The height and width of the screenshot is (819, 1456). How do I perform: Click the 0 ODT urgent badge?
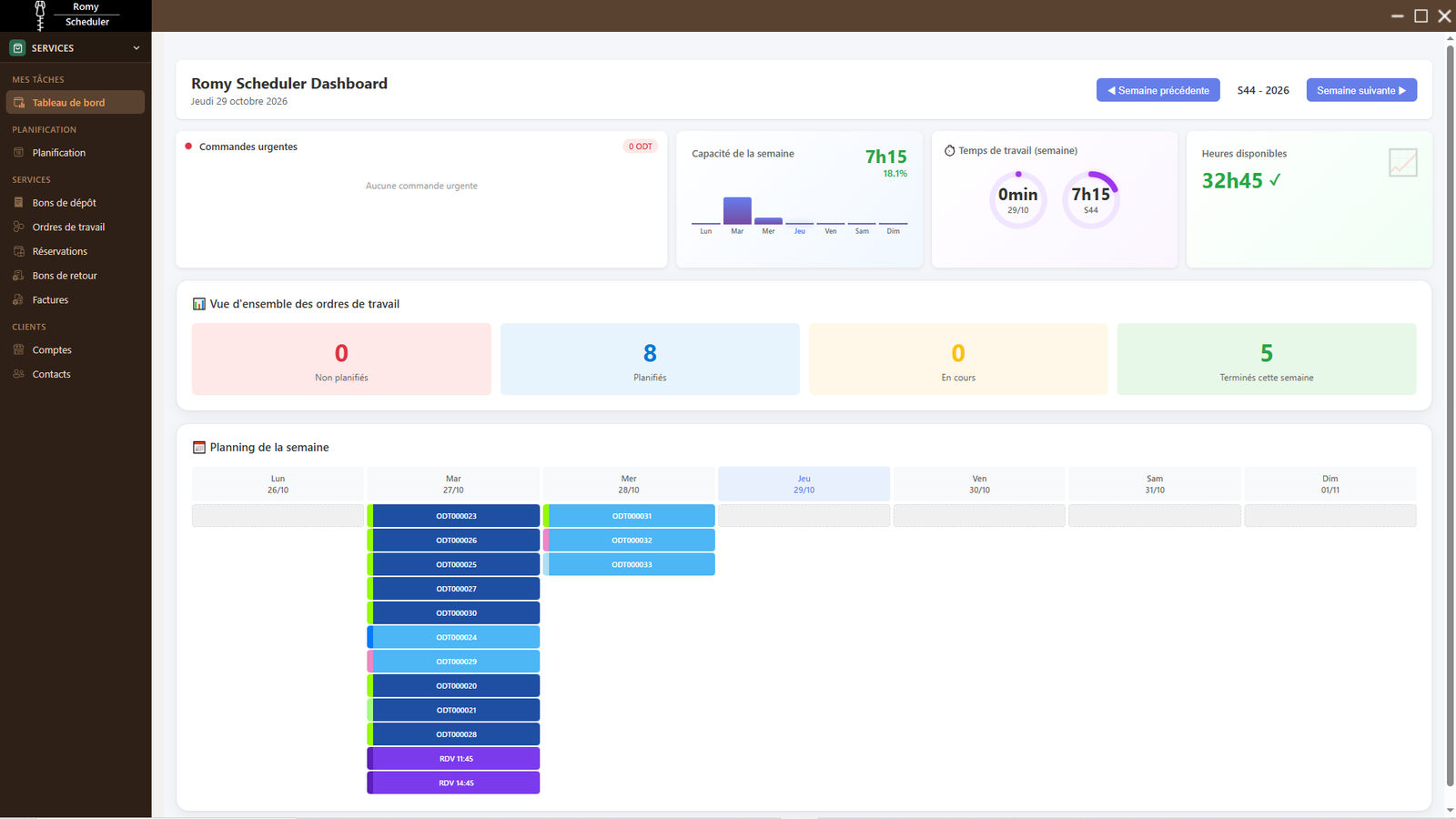(x=641, y=147)
